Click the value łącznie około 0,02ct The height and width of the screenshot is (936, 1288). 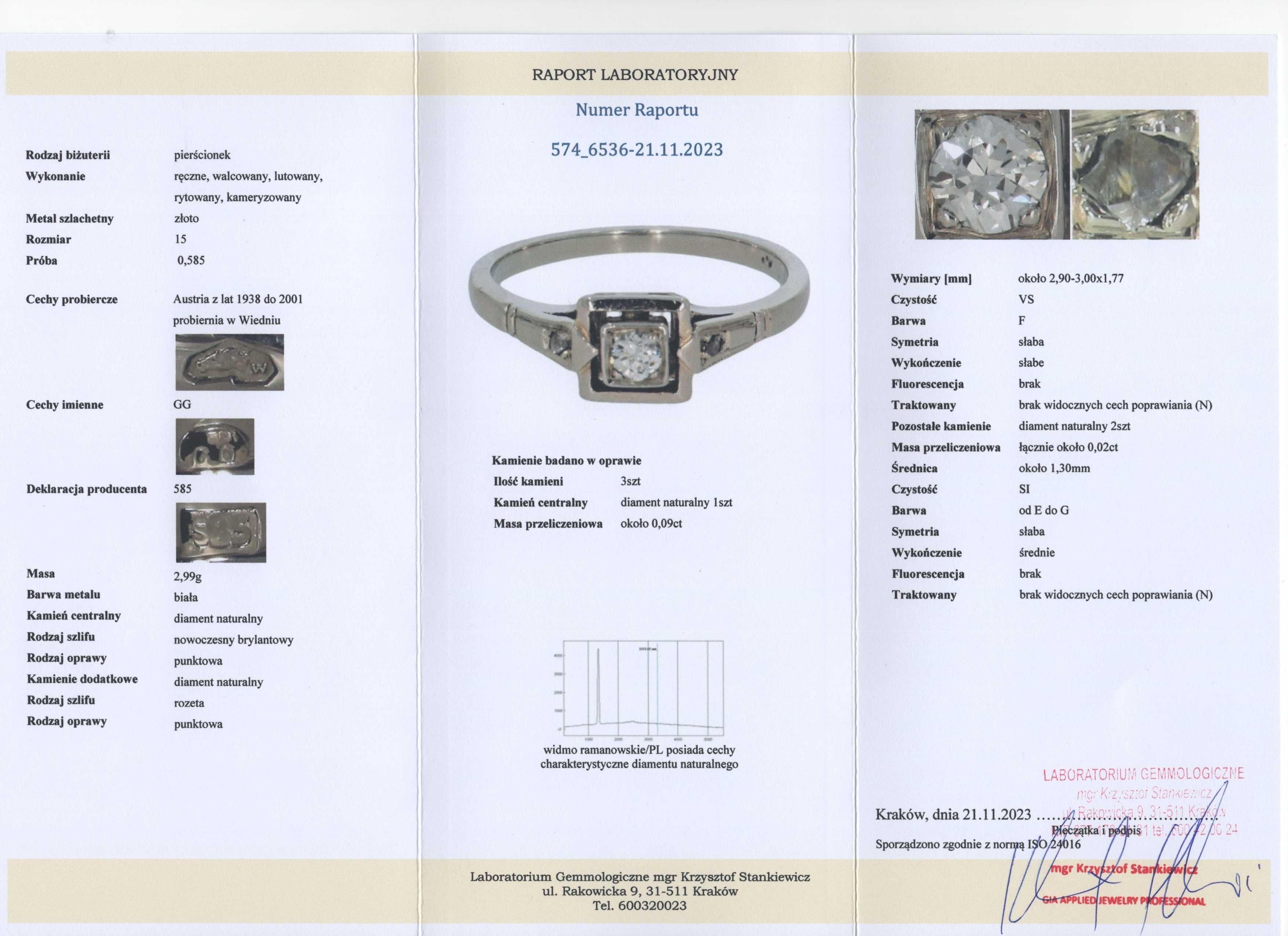pos(1068,447)
